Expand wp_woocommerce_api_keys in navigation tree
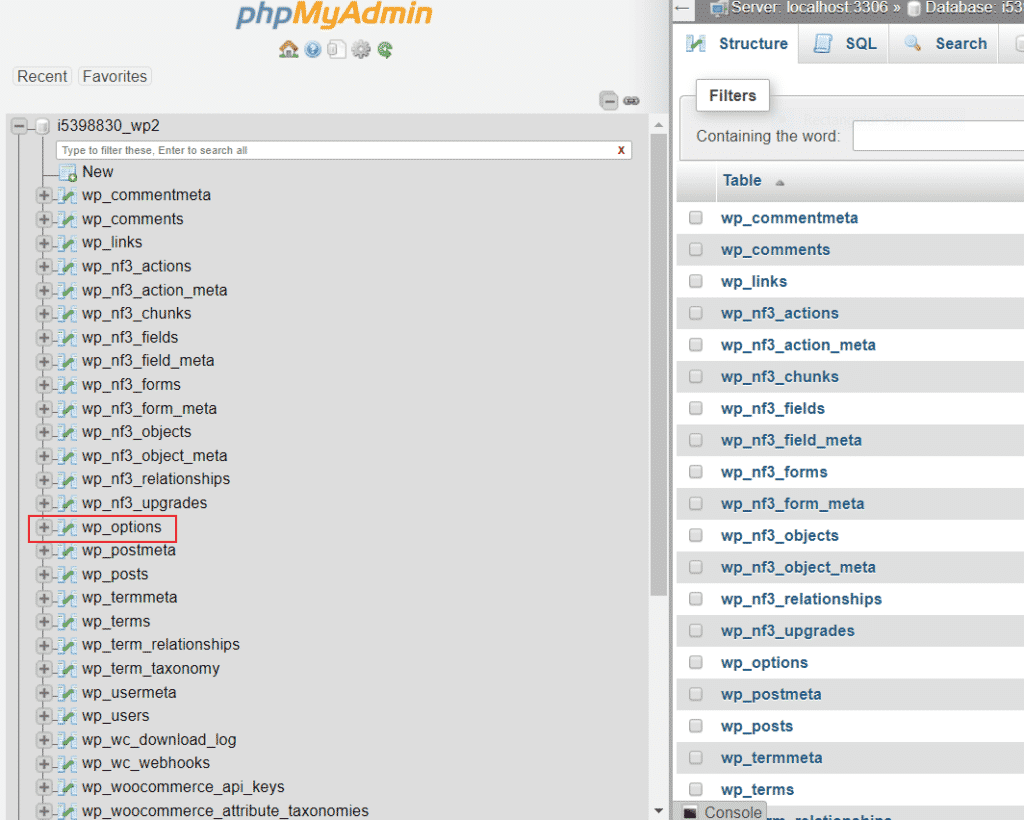1024x820 pixels. pos(44,787)
